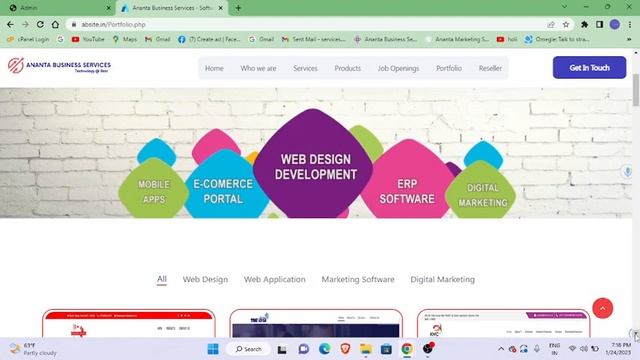Screen dimensions: 640x360
Task: Launch Microsoft Edge from taskbar
Action: coord(324,349)
